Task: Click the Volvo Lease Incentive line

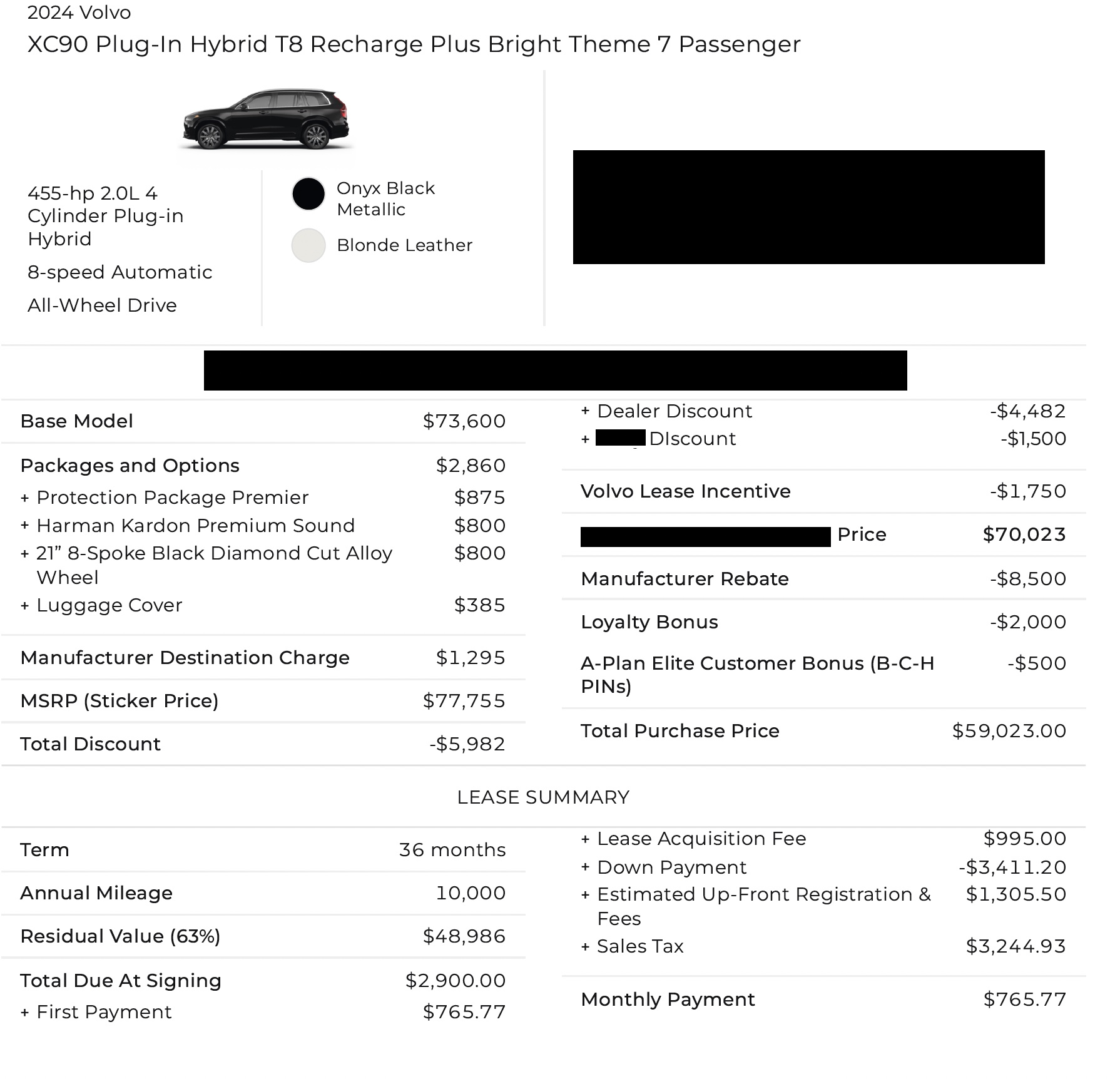Action: (824, 491)
